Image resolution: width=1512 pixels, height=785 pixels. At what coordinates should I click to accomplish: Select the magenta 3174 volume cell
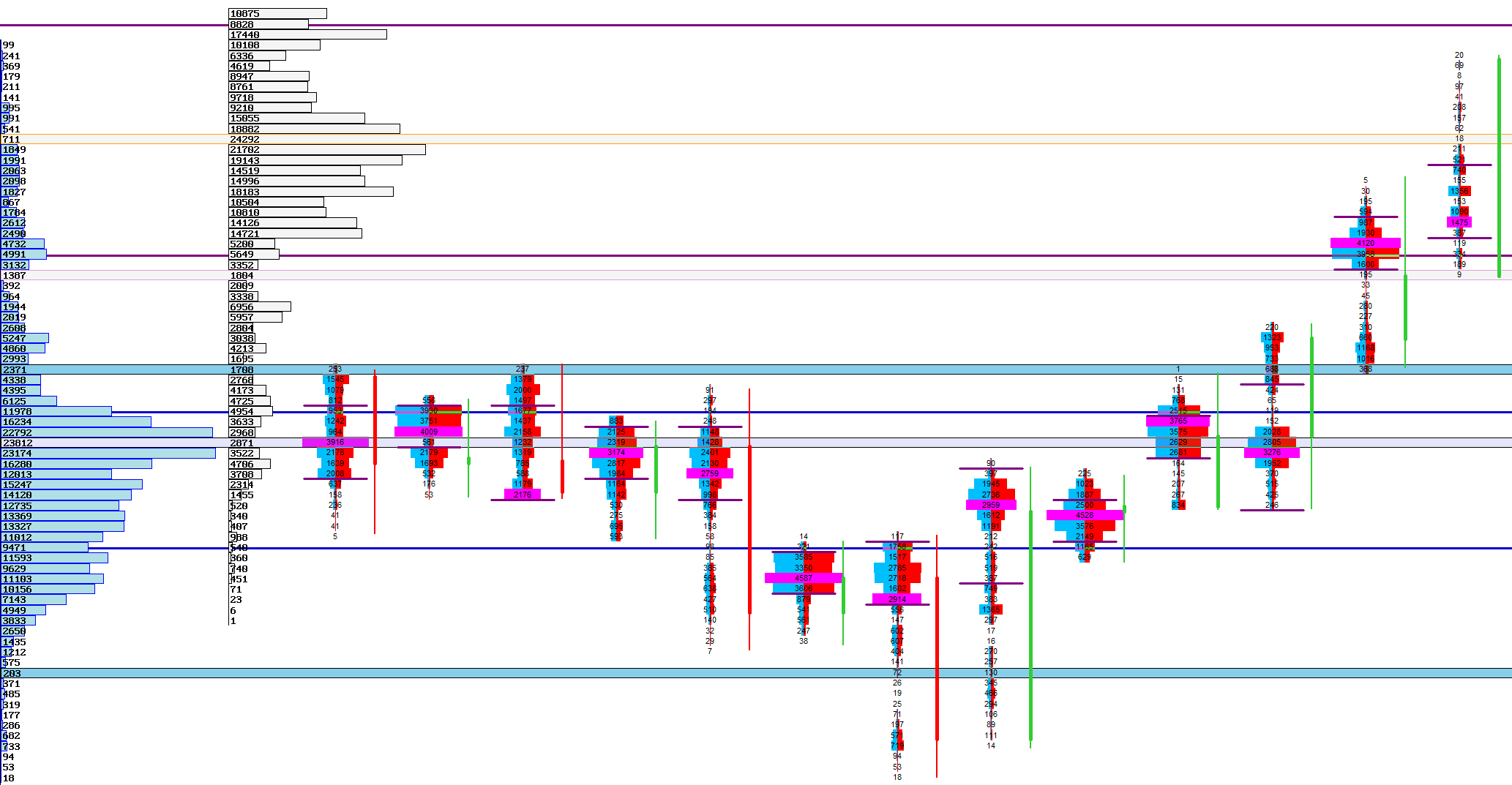pos(615,453)
